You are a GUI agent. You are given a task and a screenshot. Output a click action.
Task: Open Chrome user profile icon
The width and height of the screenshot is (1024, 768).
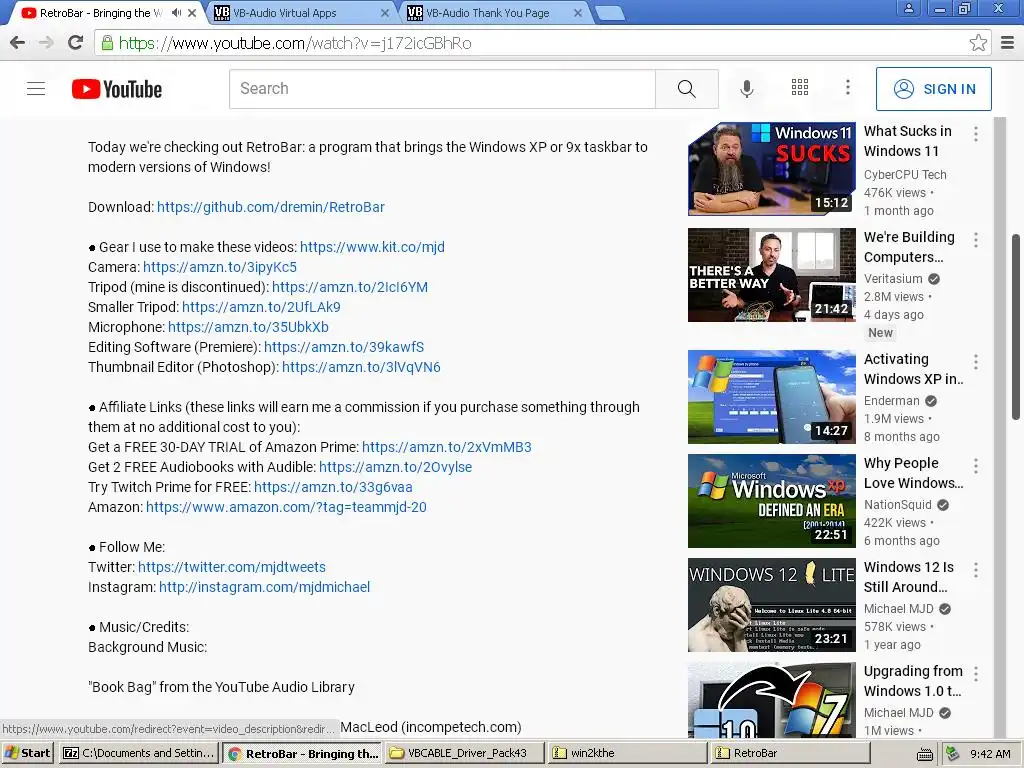click(908, 8)
